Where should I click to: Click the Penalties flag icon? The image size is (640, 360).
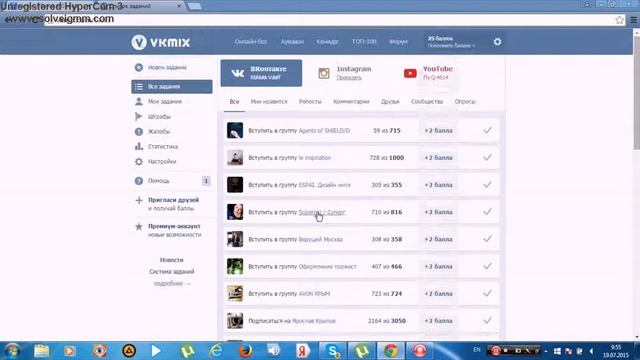click(138, 116)
